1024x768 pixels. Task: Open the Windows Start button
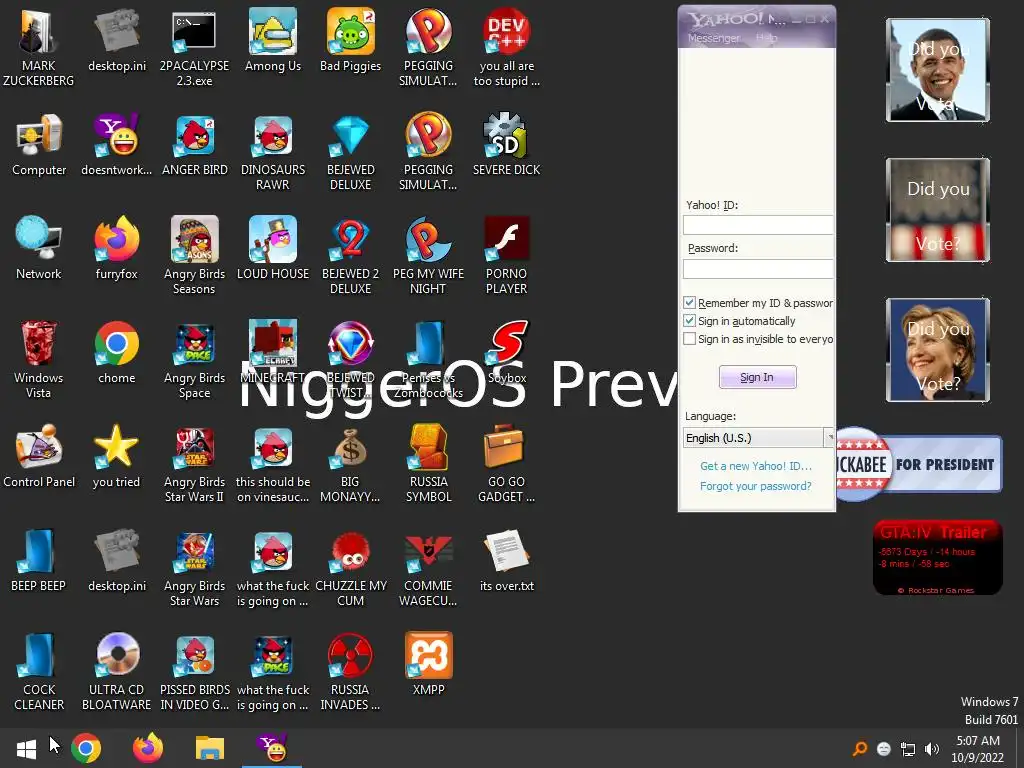[x=26, y=748]
